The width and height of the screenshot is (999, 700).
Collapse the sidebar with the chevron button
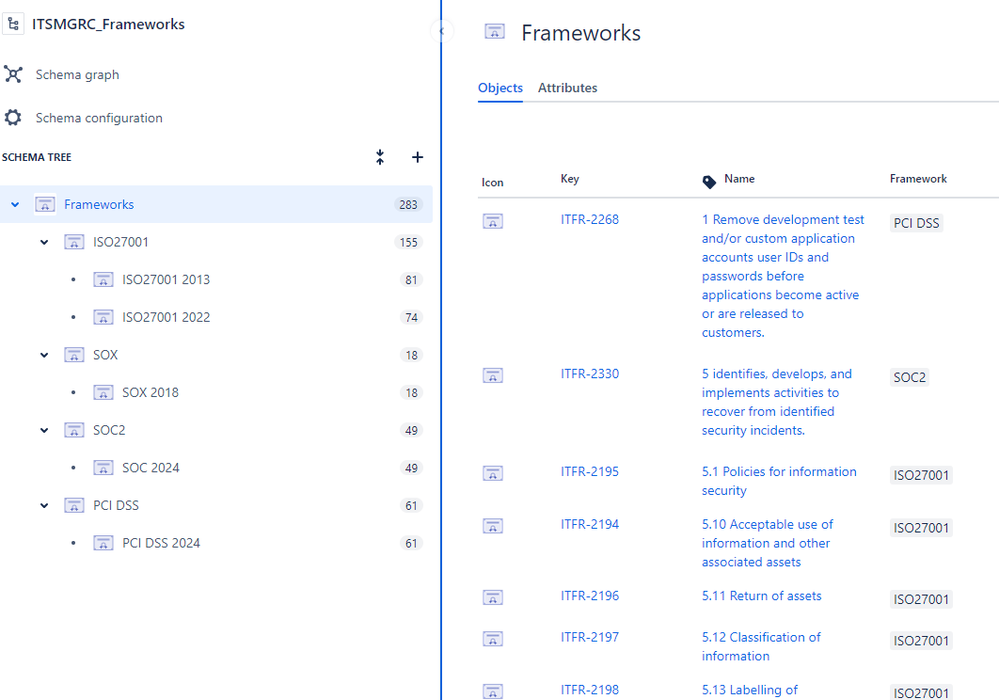[x=441, y=31]
